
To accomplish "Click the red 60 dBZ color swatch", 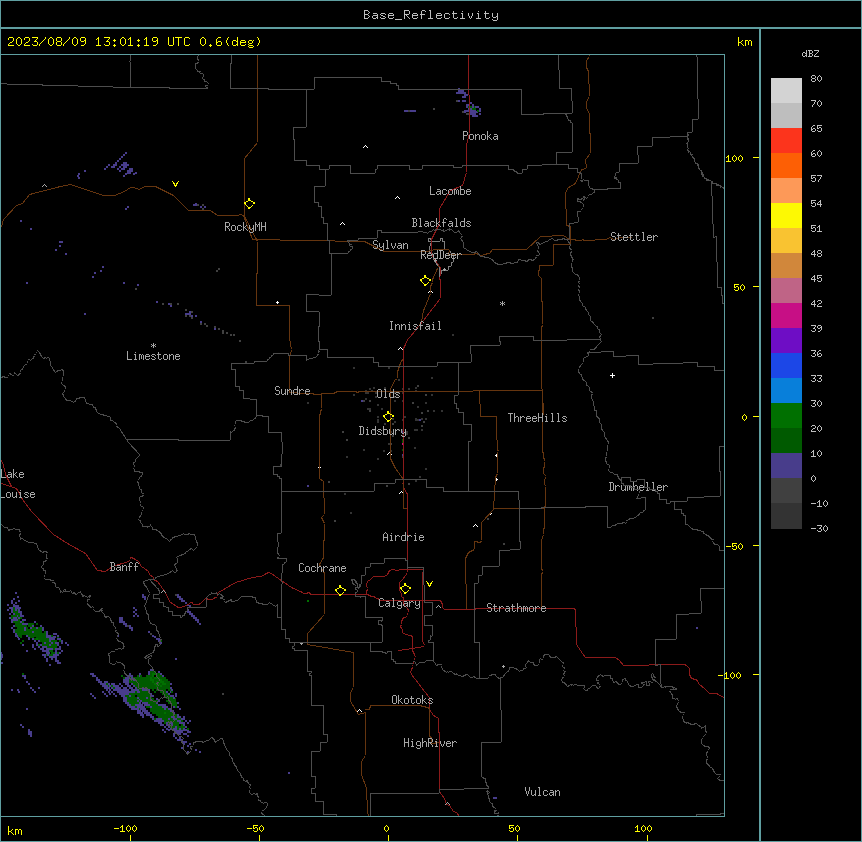I will pos(786,140).
